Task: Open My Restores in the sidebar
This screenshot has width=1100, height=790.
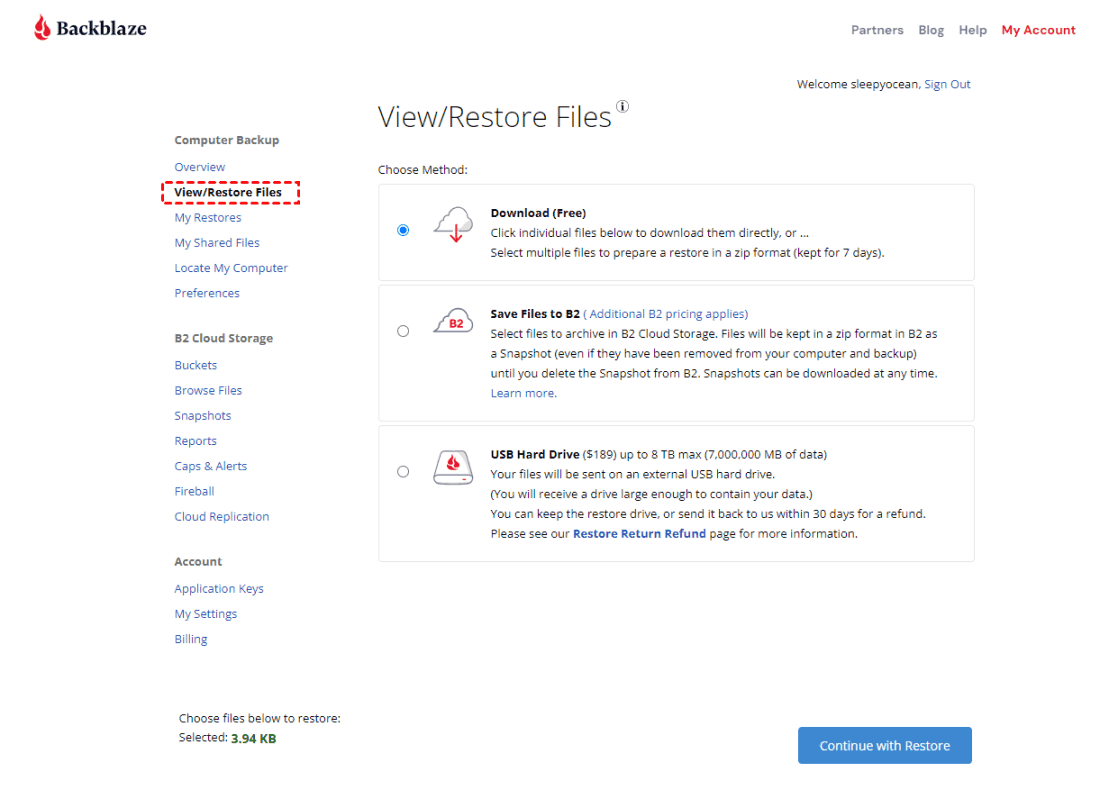Action: pos(208,218)
